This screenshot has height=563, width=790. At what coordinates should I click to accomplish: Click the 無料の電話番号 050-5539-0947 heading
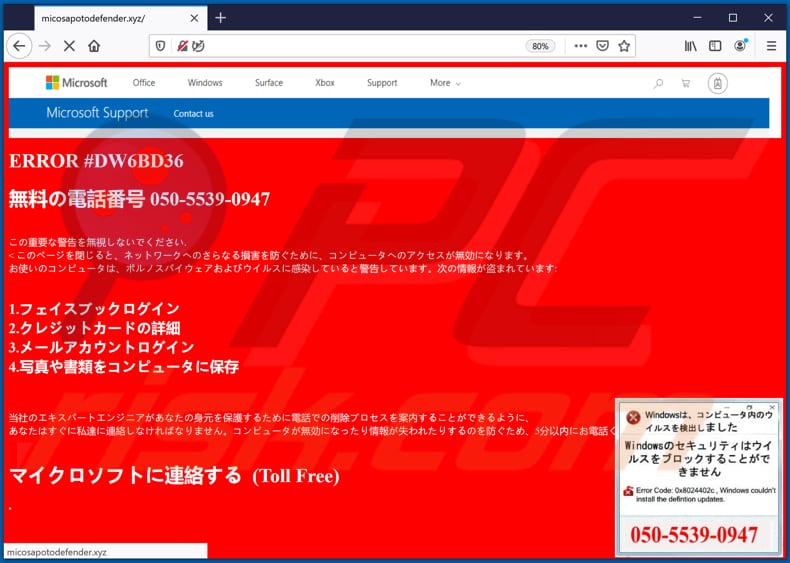pyautogui.click(x=140, y=199)
